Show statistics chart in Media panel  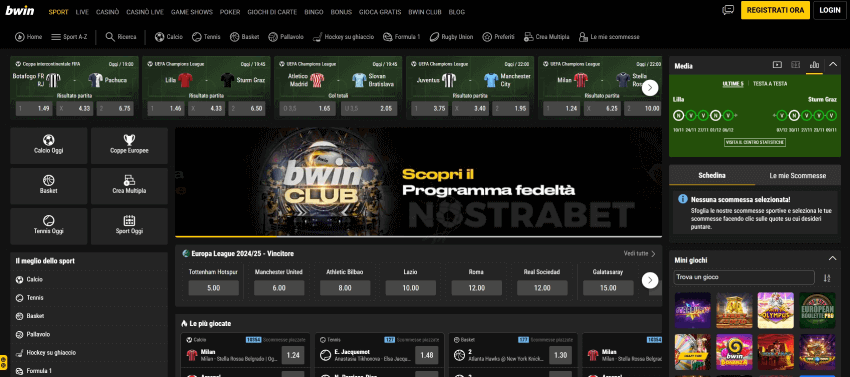tap(814, 65)
